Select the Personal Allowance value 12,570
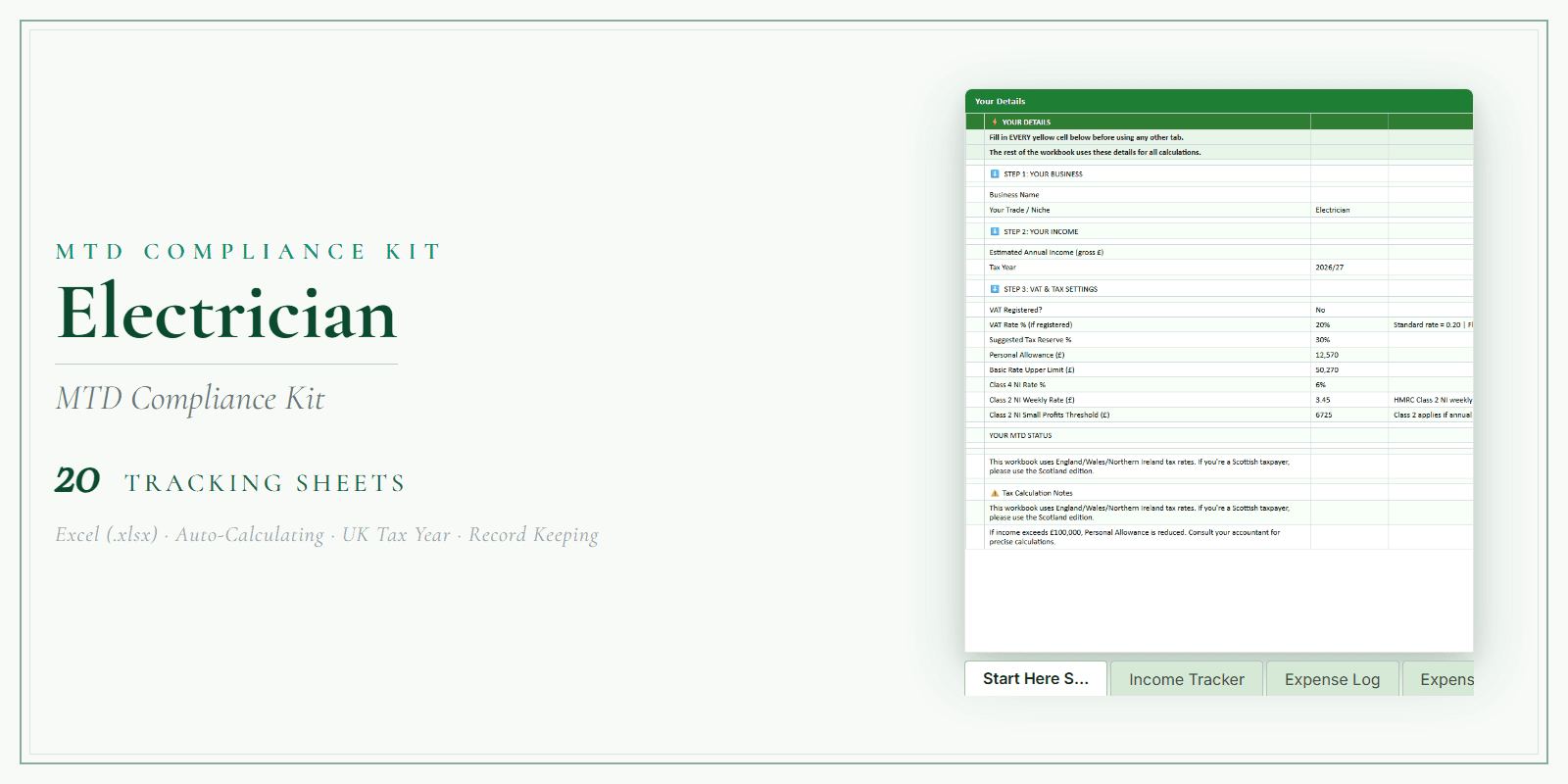Viewport: 1568px width, 784px height. [x=1349, y=355]
